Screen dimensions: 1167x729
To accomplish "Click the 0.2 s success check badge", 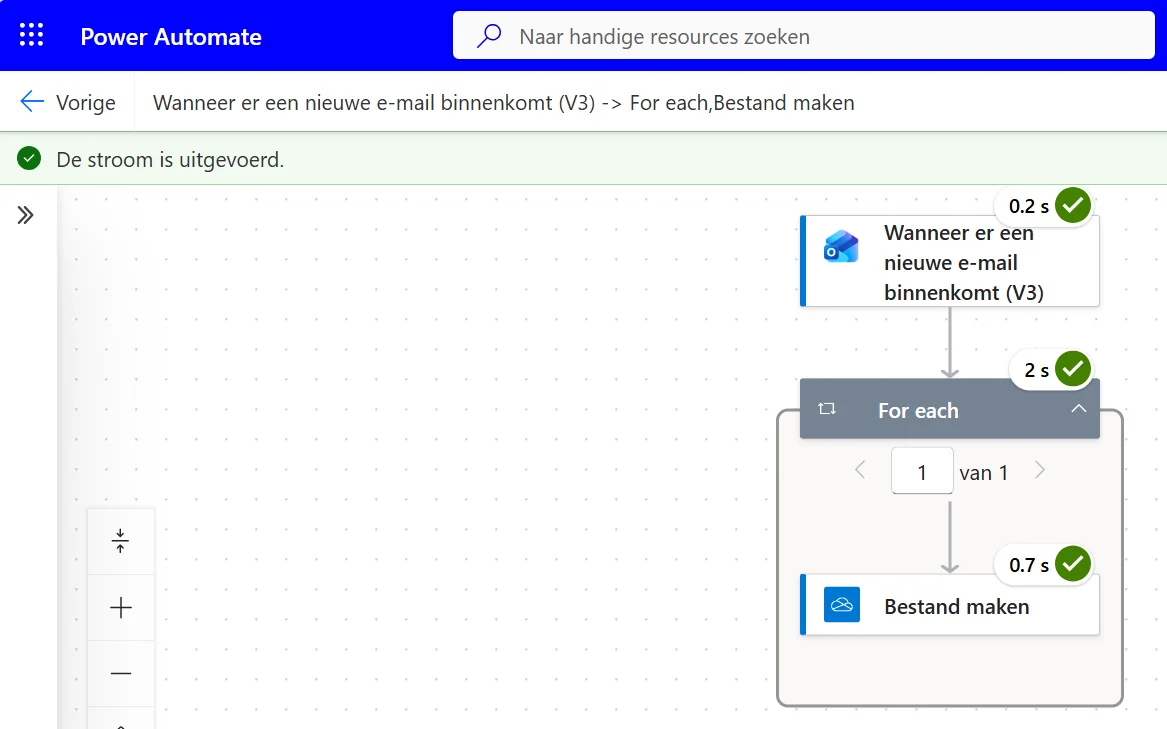I will [x=1072, y=206].
